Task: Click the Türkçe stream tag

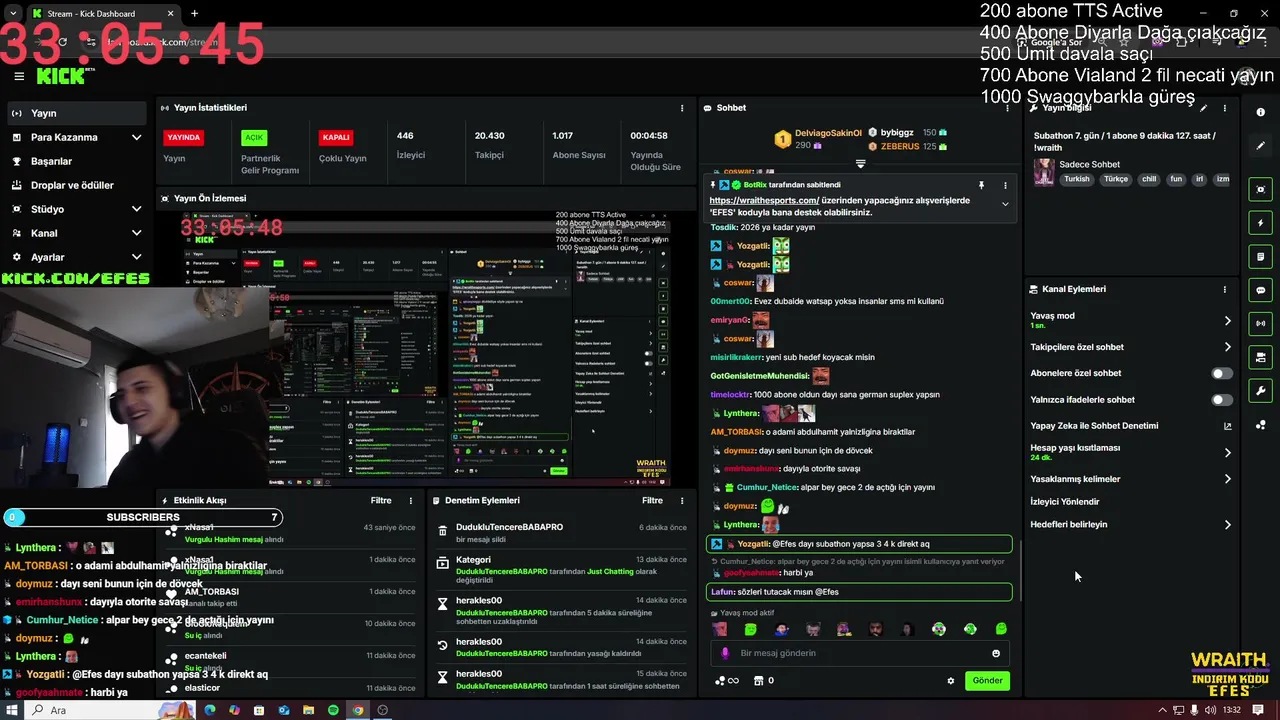Action: tap(1115, 180)
